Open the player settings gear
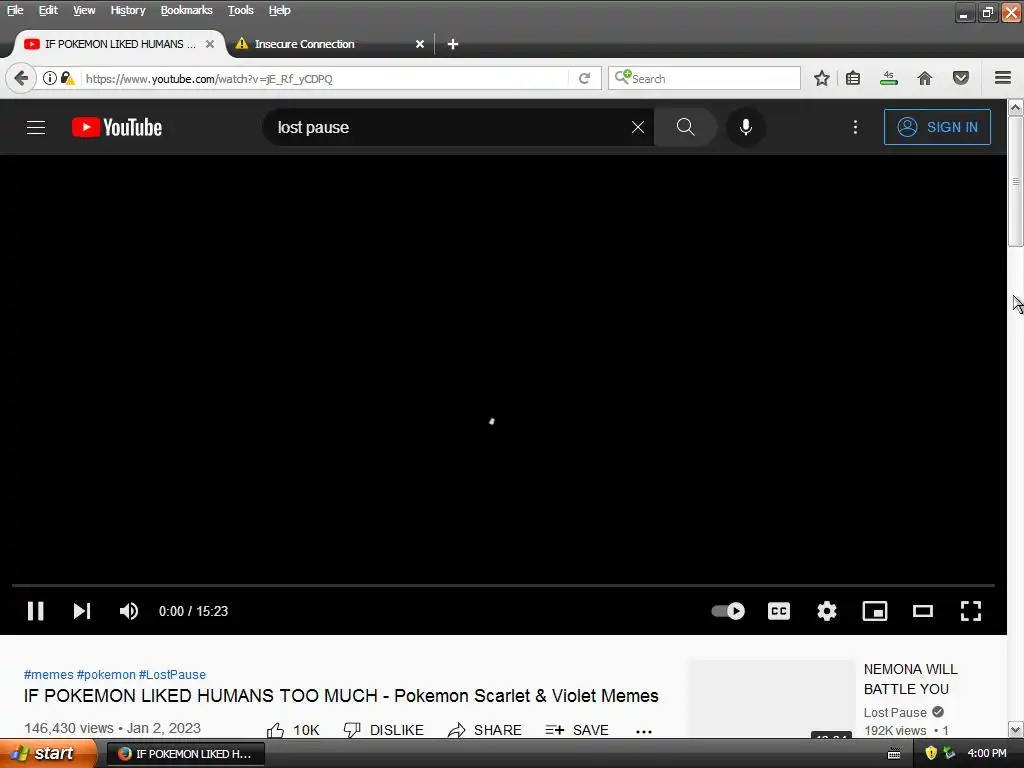This screenshot has height=768, width=1024. point(827,611)
